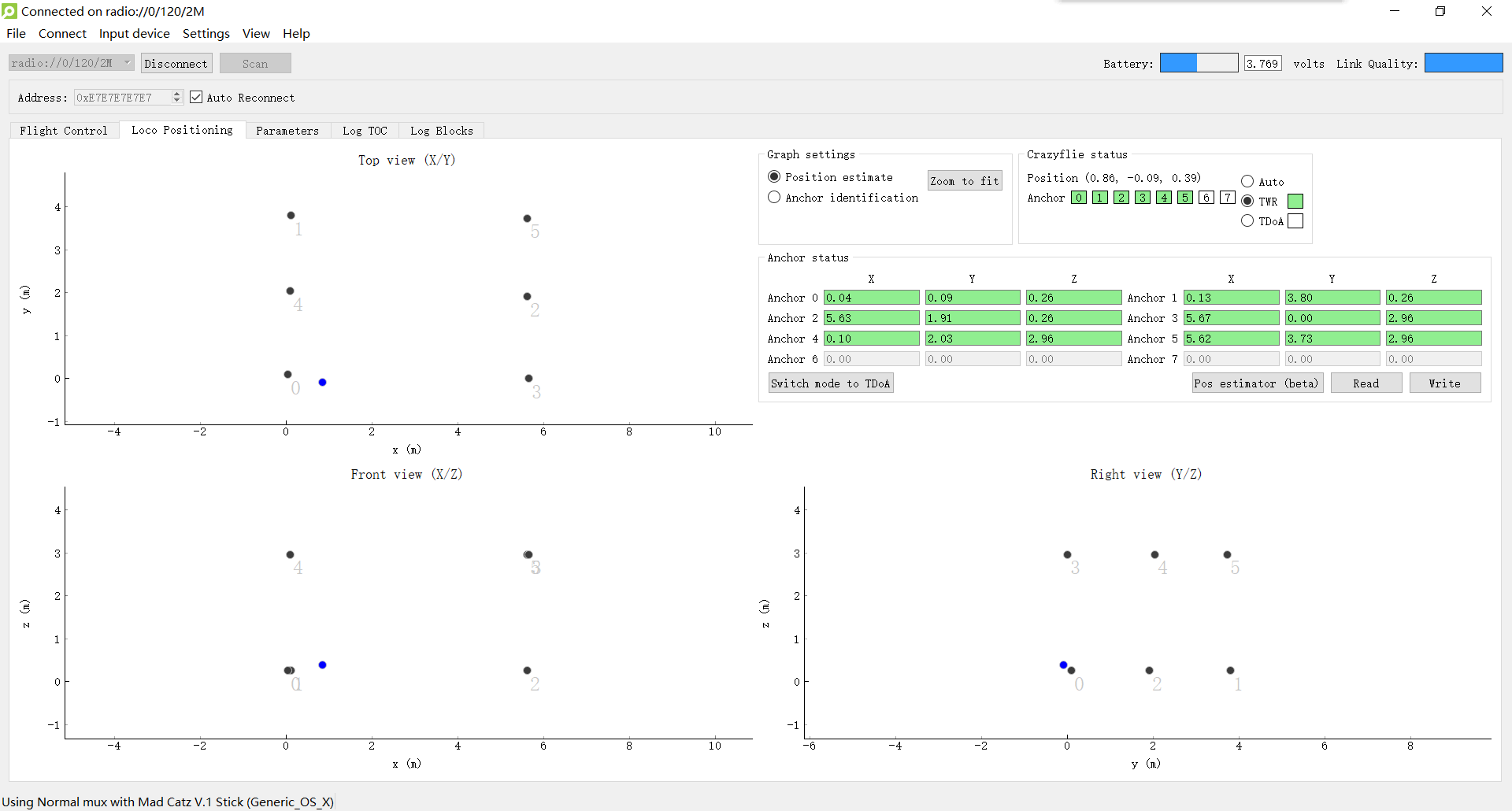Click the Anchor 3 status indicator box

(x=1143, y=198)
